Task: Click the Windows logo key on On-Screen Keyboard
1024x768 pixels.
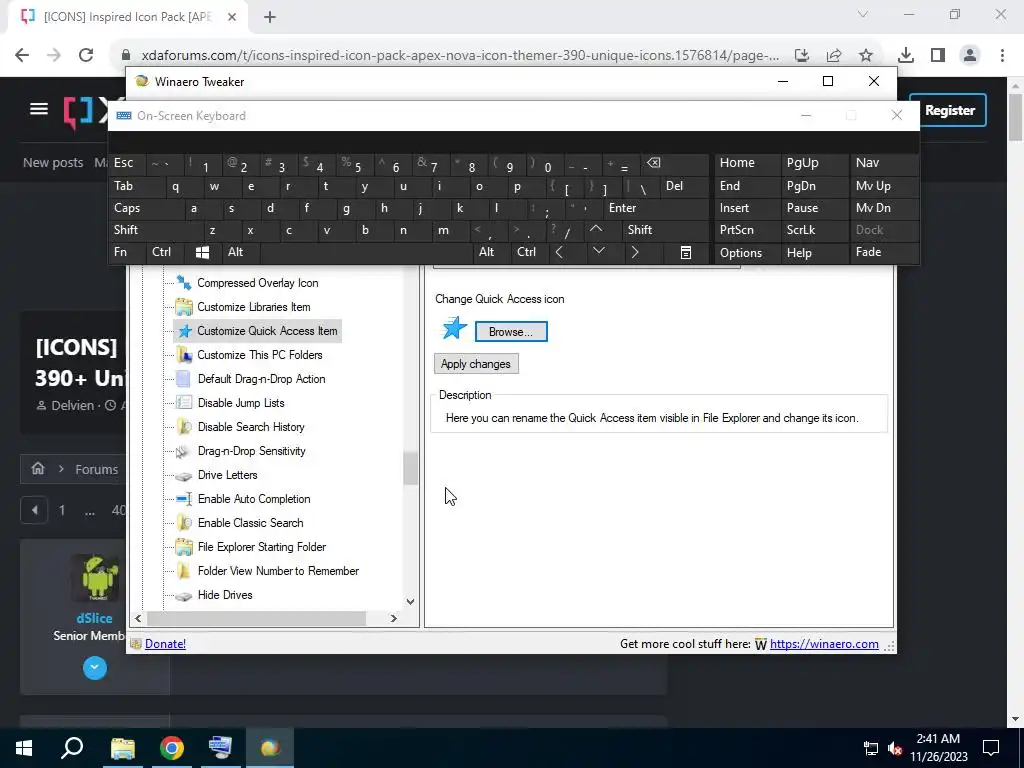Action: pyautogui.click(x=202, y=253)
